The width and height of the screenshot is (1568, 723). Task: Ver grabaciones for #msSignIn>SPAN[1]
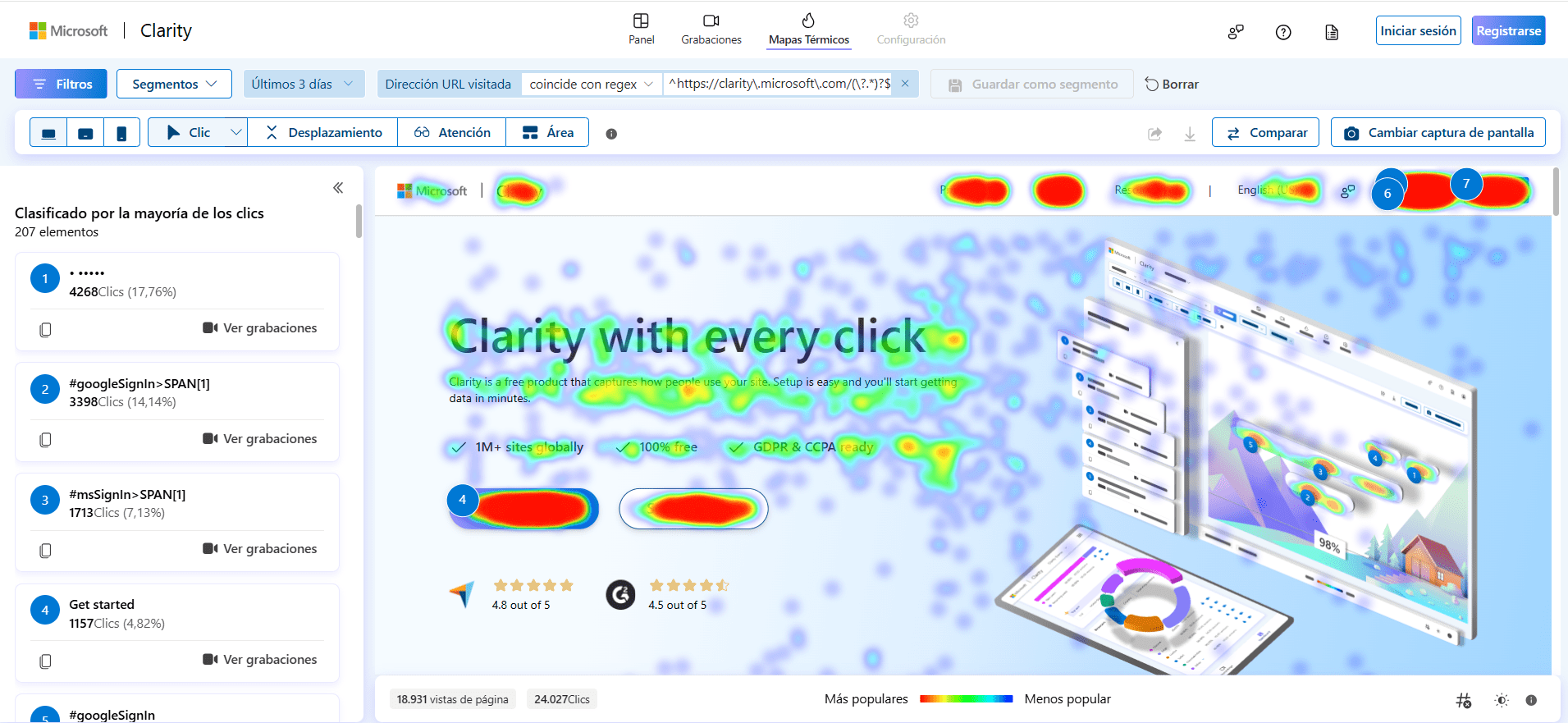click(x=259, y=549)
